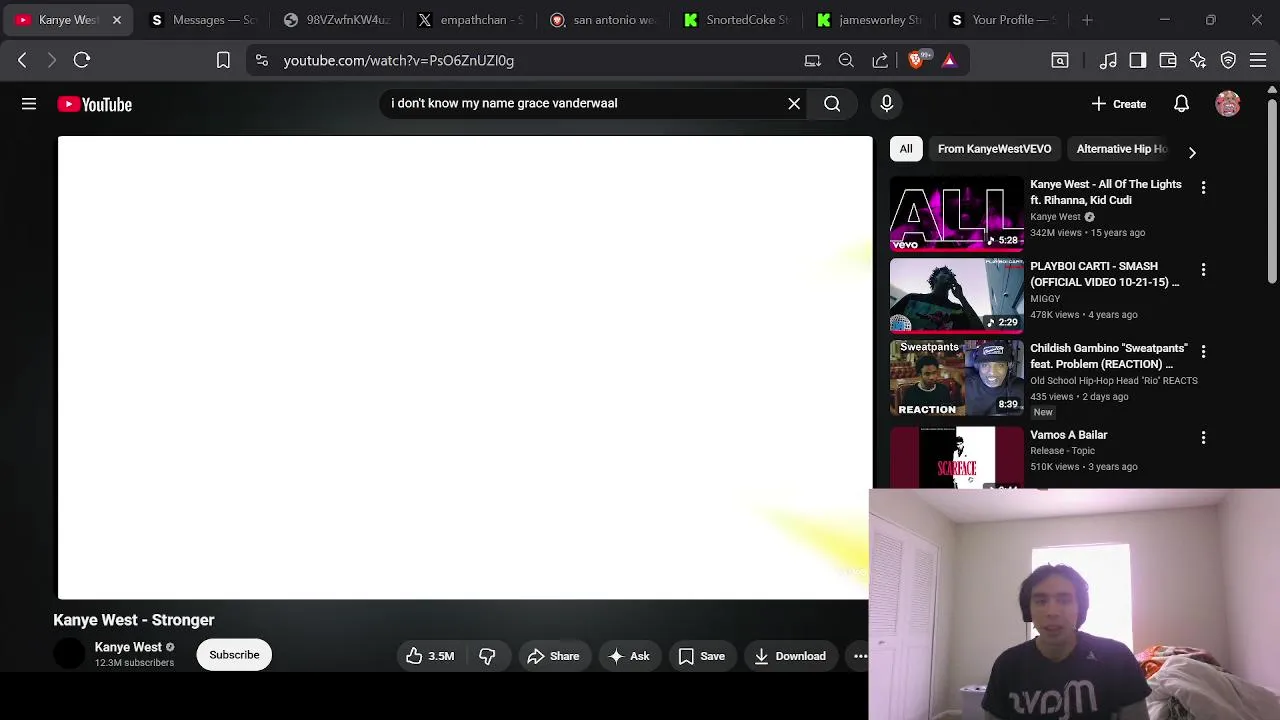This screenshot has height=720, width=1280.
Task: Share the Stronger video
Action: pyautogui.click(x=553, y=656)
